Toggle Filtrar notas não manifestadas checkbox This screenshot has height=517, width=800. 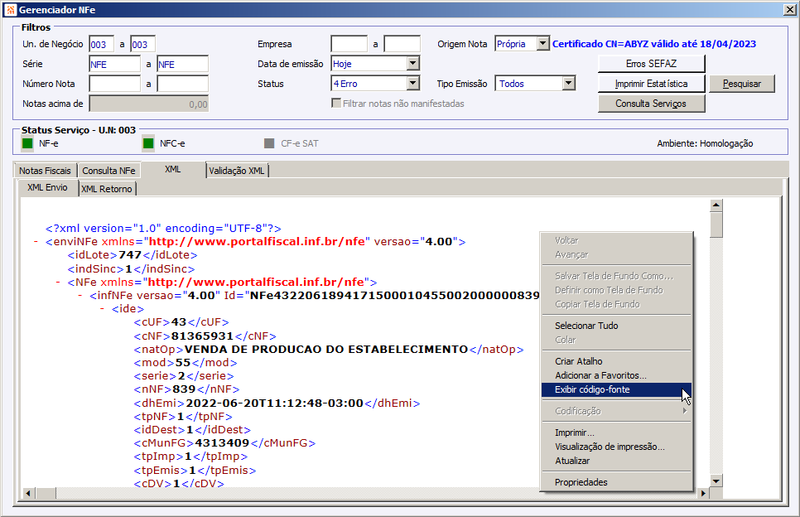point(336,103)
